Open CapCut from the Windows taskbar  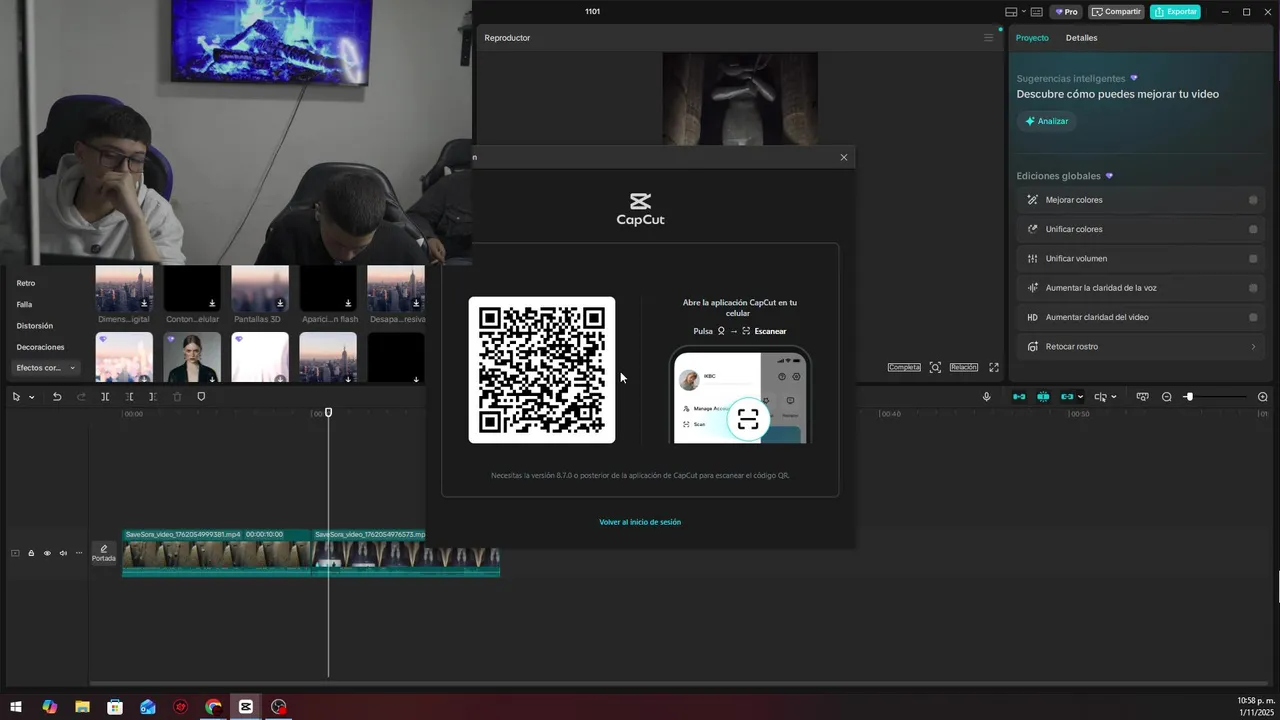point(246,707)
